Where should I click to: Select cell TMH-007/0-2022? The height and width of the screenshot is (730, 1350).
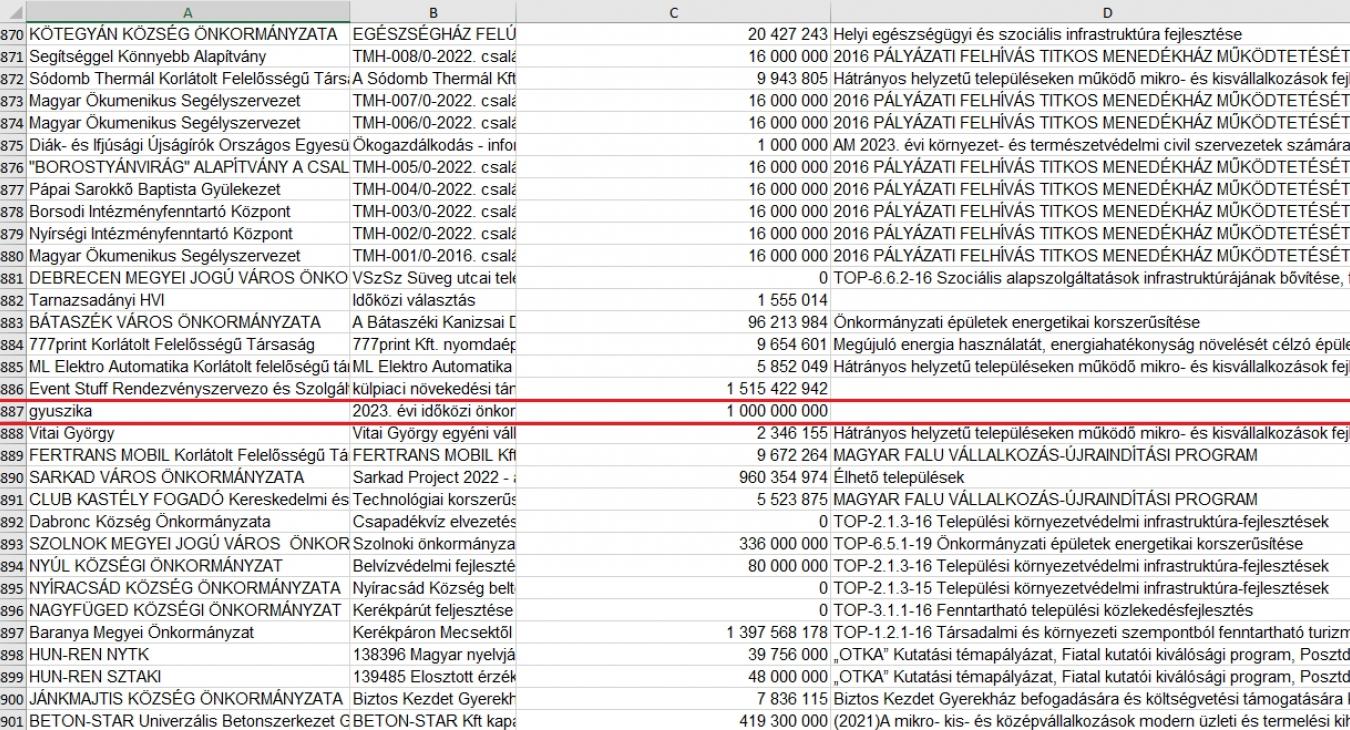click(x=433, y=100)
